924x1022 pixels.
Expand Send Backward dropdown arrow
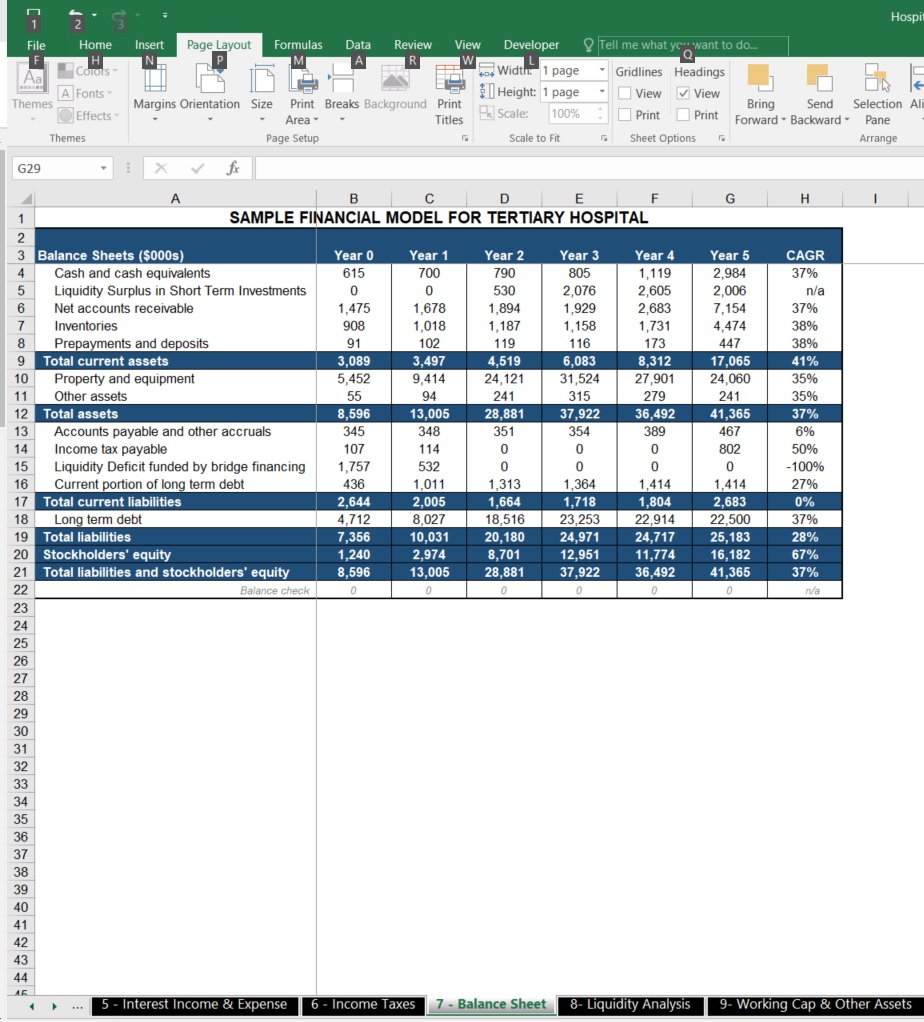tap(846, 120)
